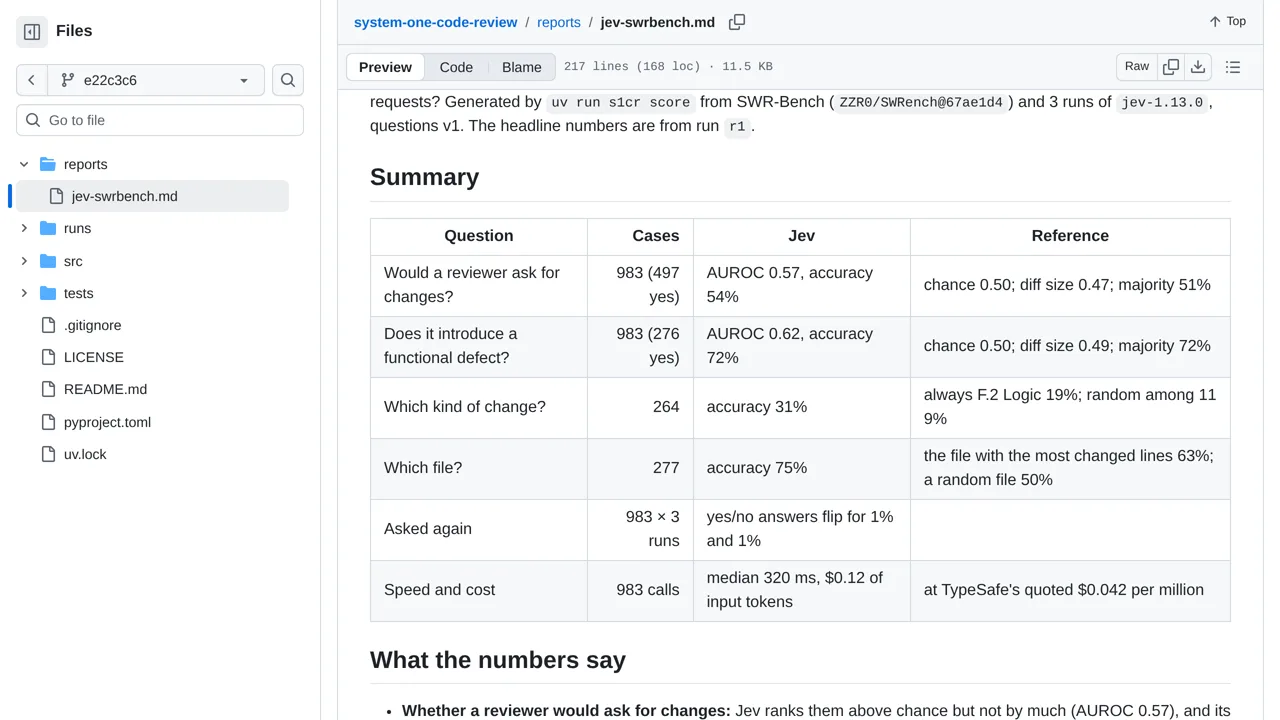Viewport: 1280px width, 720px height.
Task: Collapse the file tree sidebar icon
Action: pos(32,32)
